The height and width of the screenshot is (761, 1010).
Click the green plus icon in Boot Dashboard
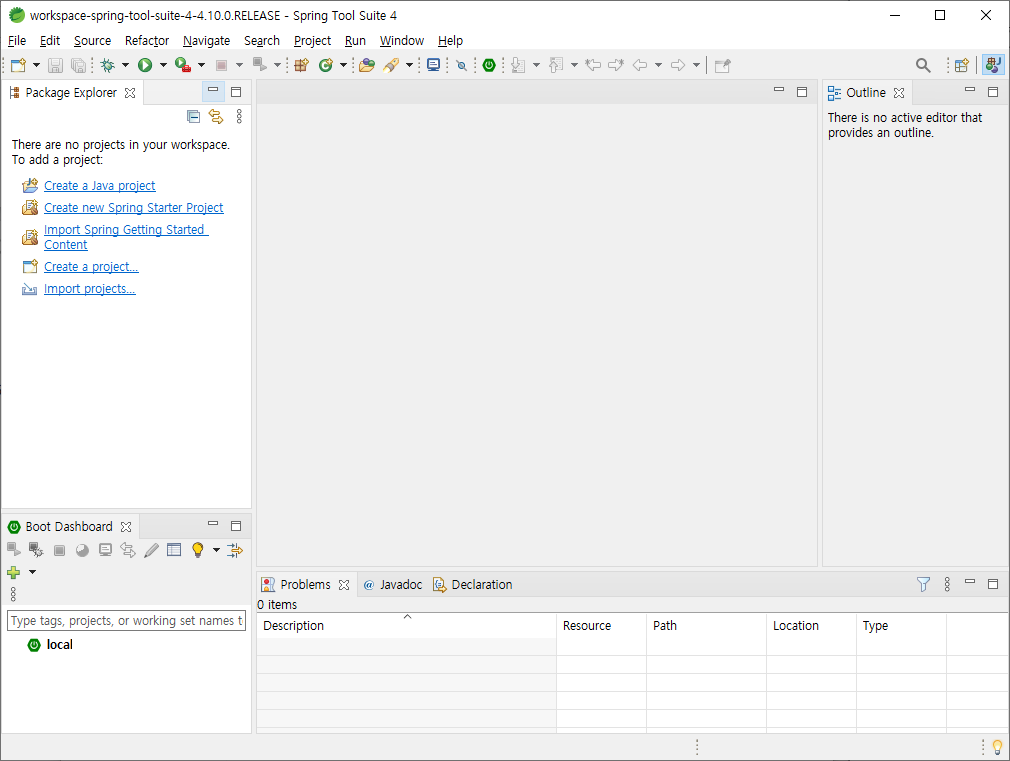(14, 572)
